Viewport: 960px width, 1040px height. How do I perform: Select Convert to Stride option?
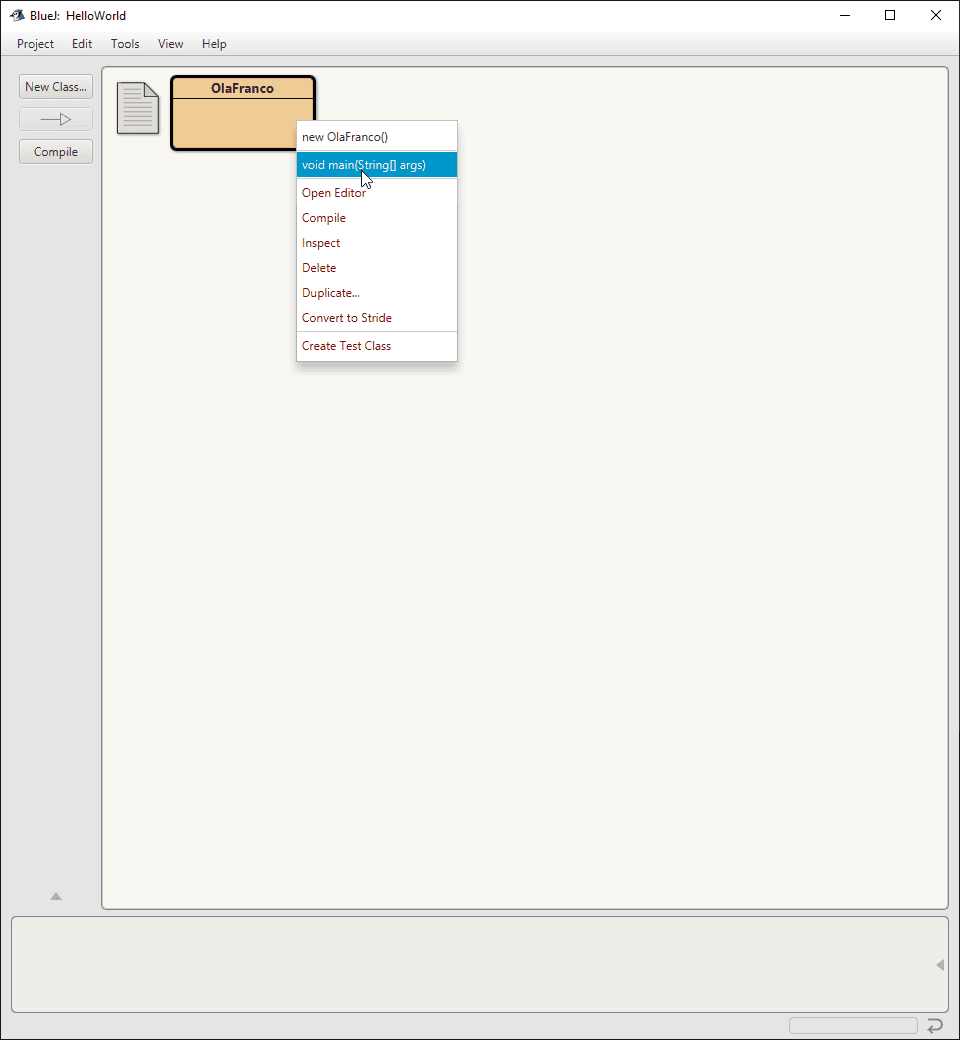coord(347,318)
